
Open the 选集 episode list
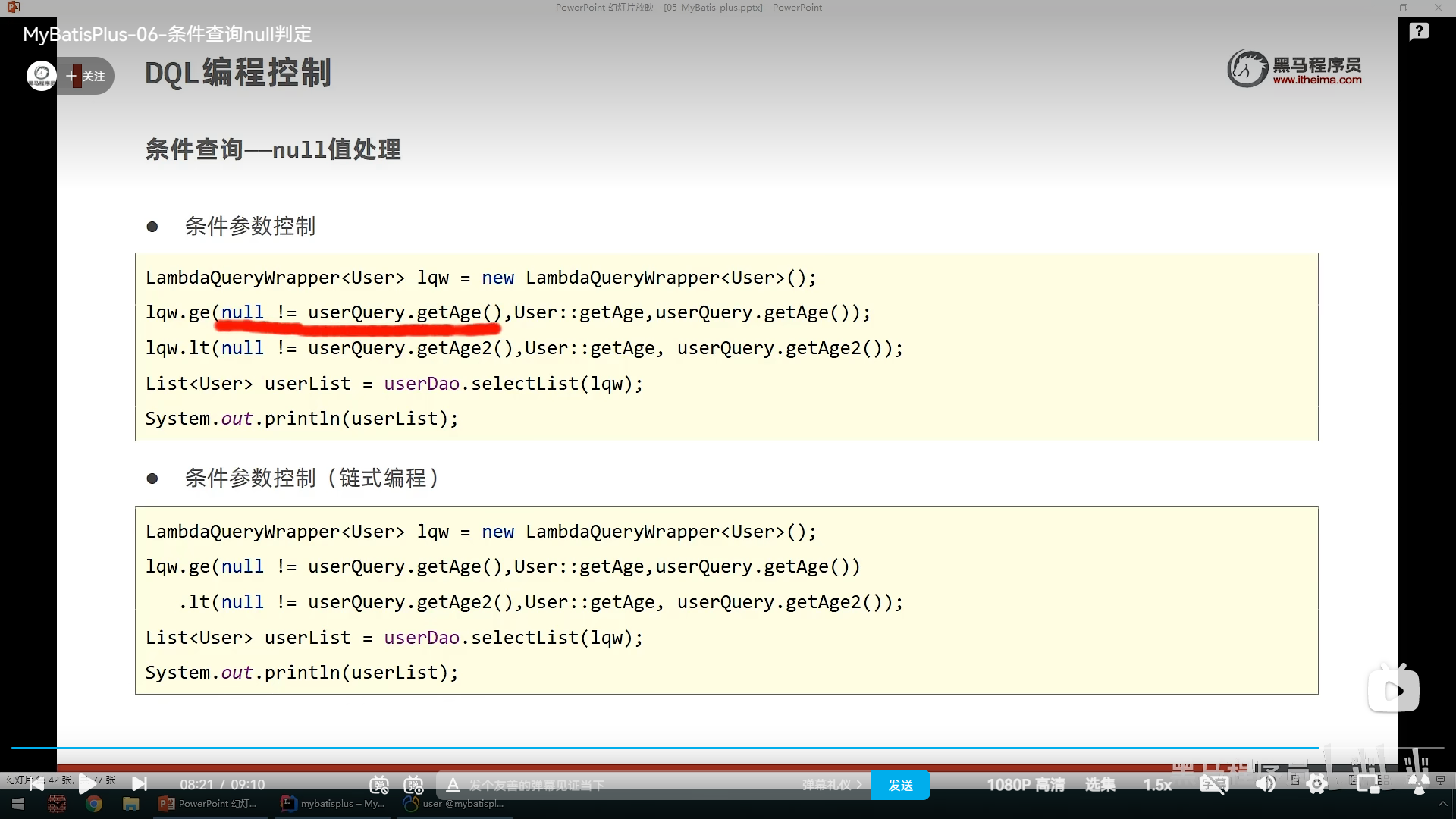pyautogui.click(x=1100, y=785)
